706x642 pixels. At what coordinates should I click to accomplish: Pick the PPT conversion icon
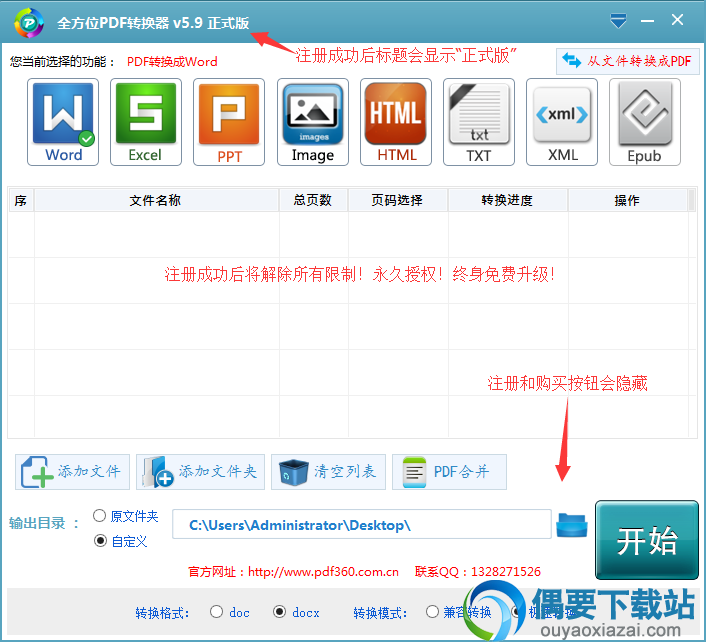click(x=229, y=122)
